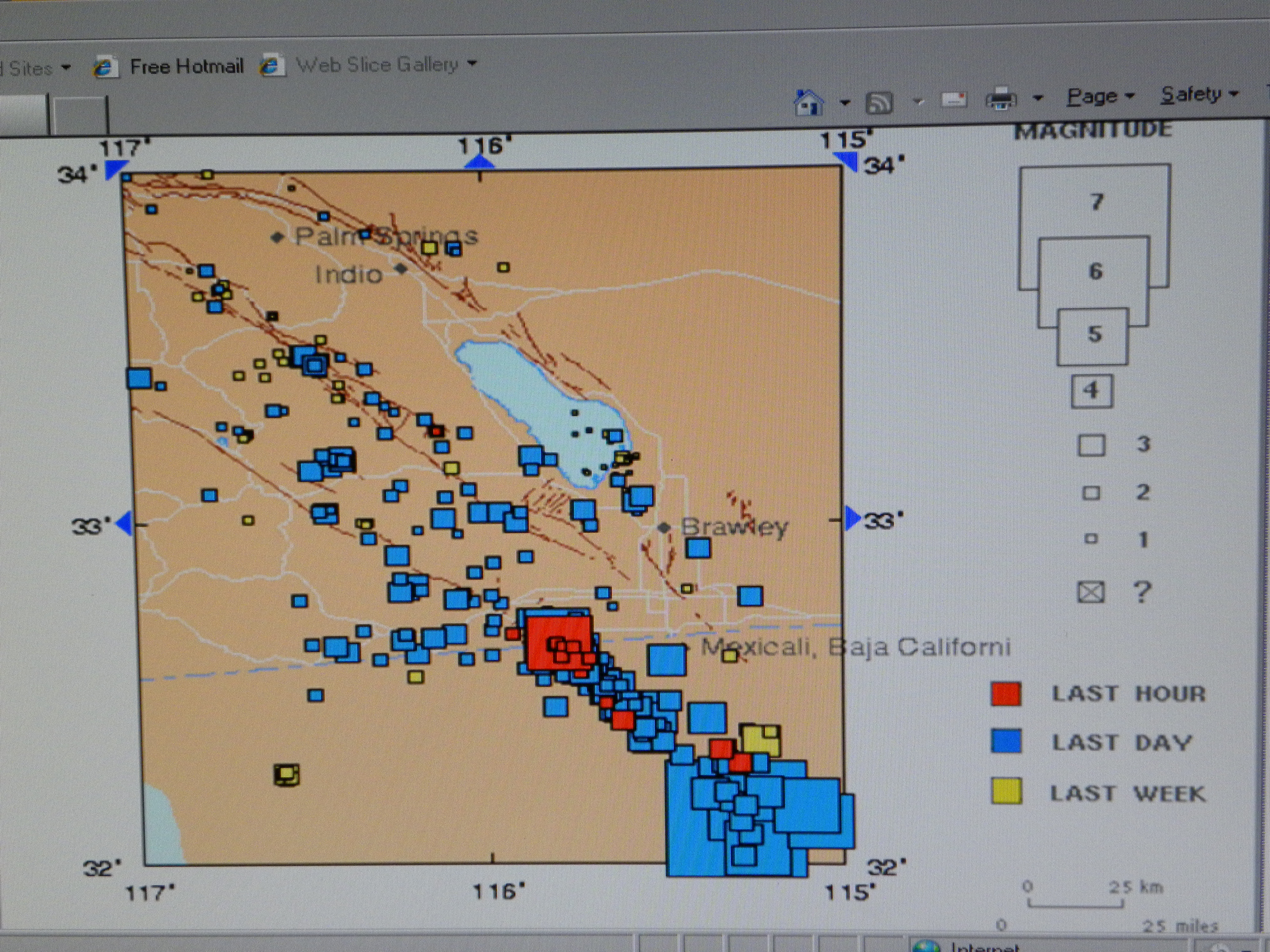Viewport: 1270px width, 952px height.
Task: Click the Print printer icon
Action: tap(1001, 99)
